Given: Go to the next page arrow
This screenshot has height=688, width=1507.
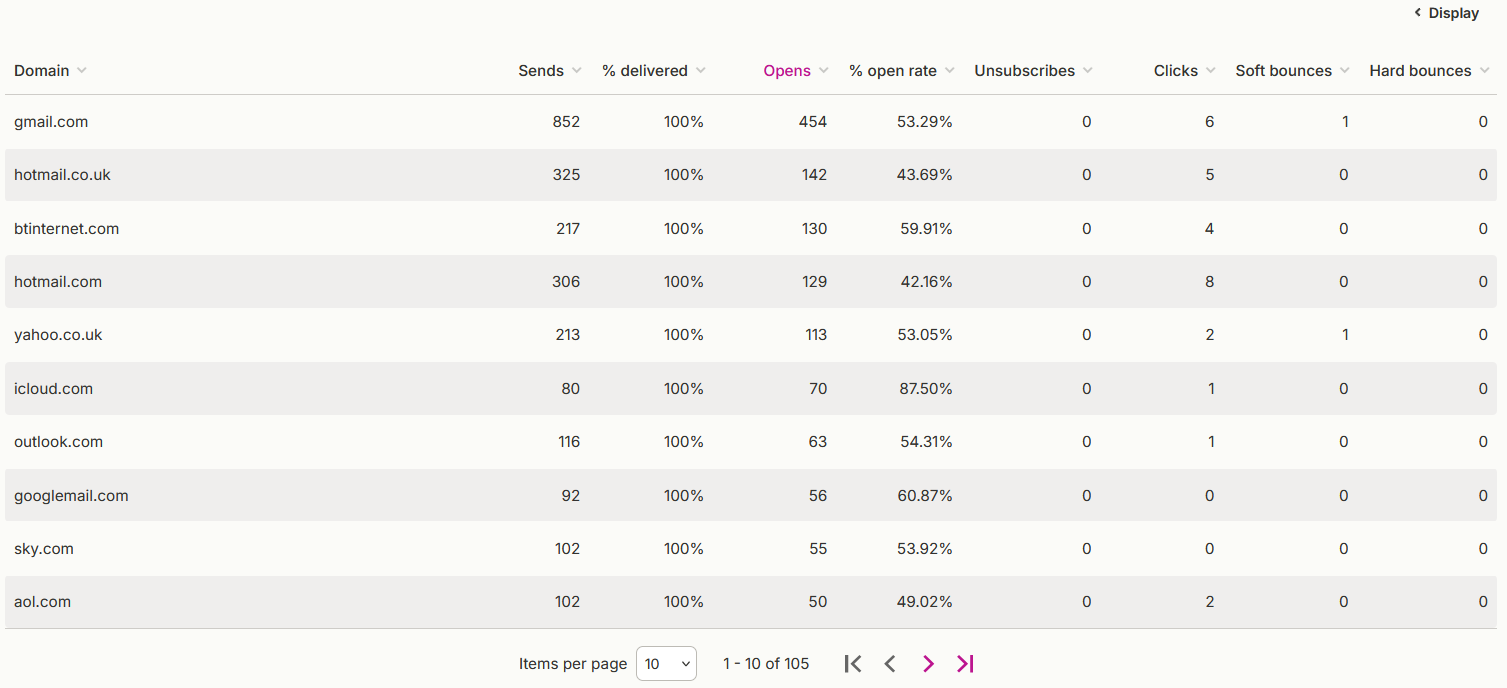Looking at the screenshot, I should point(928,664).
